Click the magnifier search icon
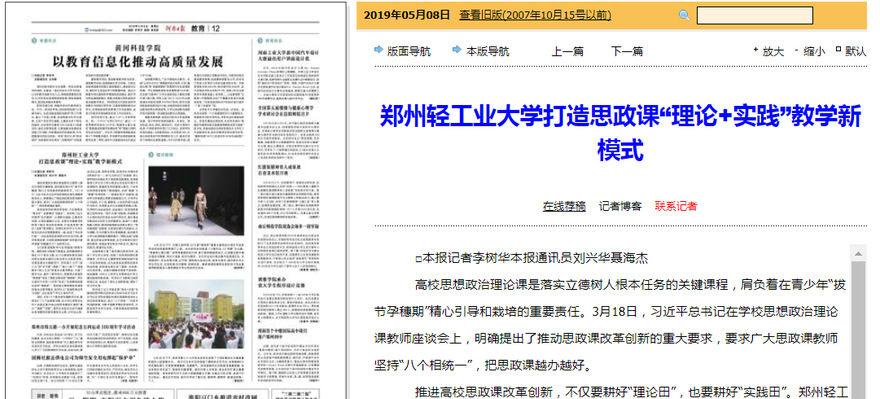This screenshot has height=399, width=880. pyautogui.click(x=684, y=16)
